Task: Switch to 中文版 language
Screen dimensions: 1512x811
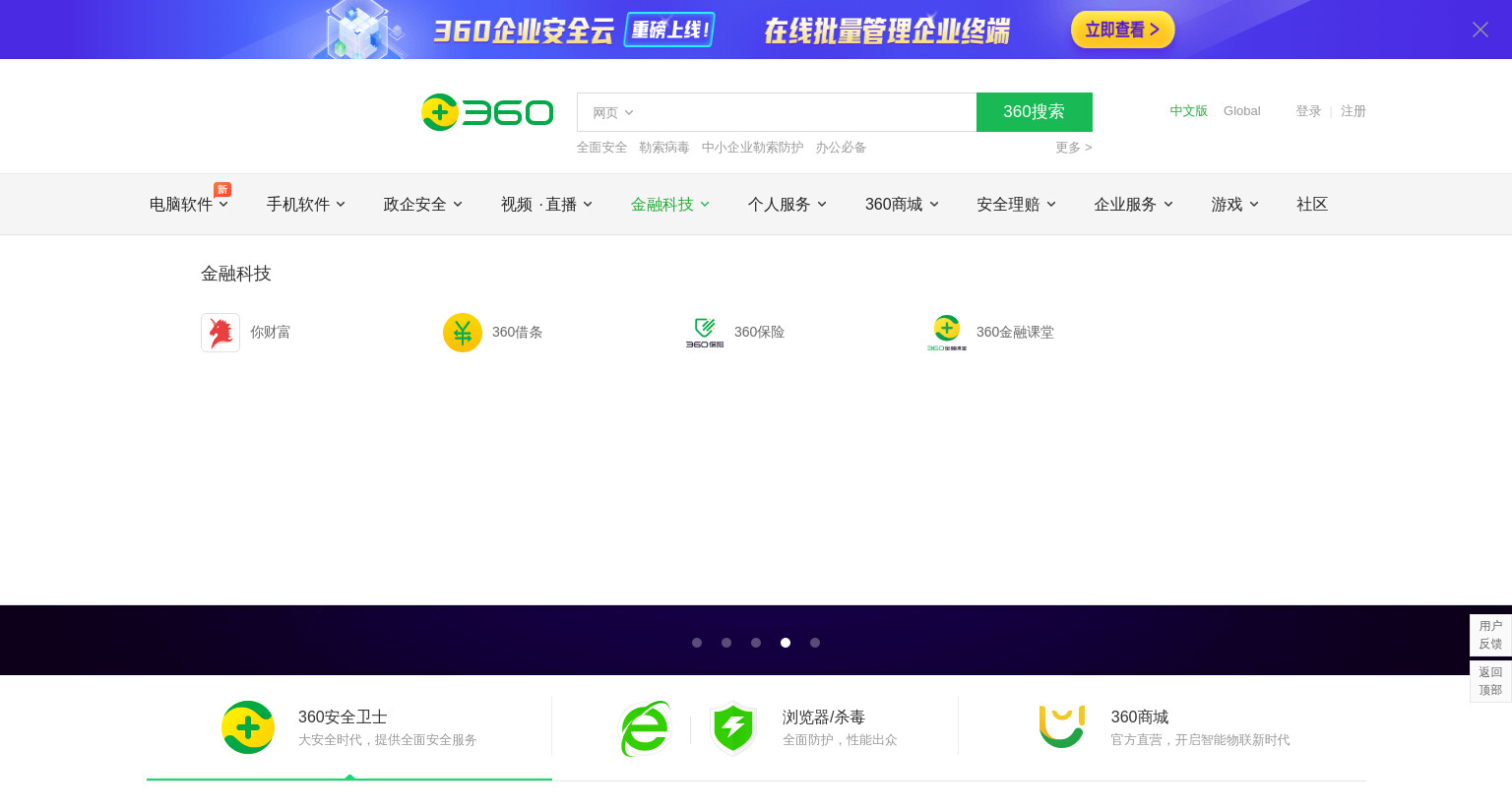Action: (x=1188, y=111)
